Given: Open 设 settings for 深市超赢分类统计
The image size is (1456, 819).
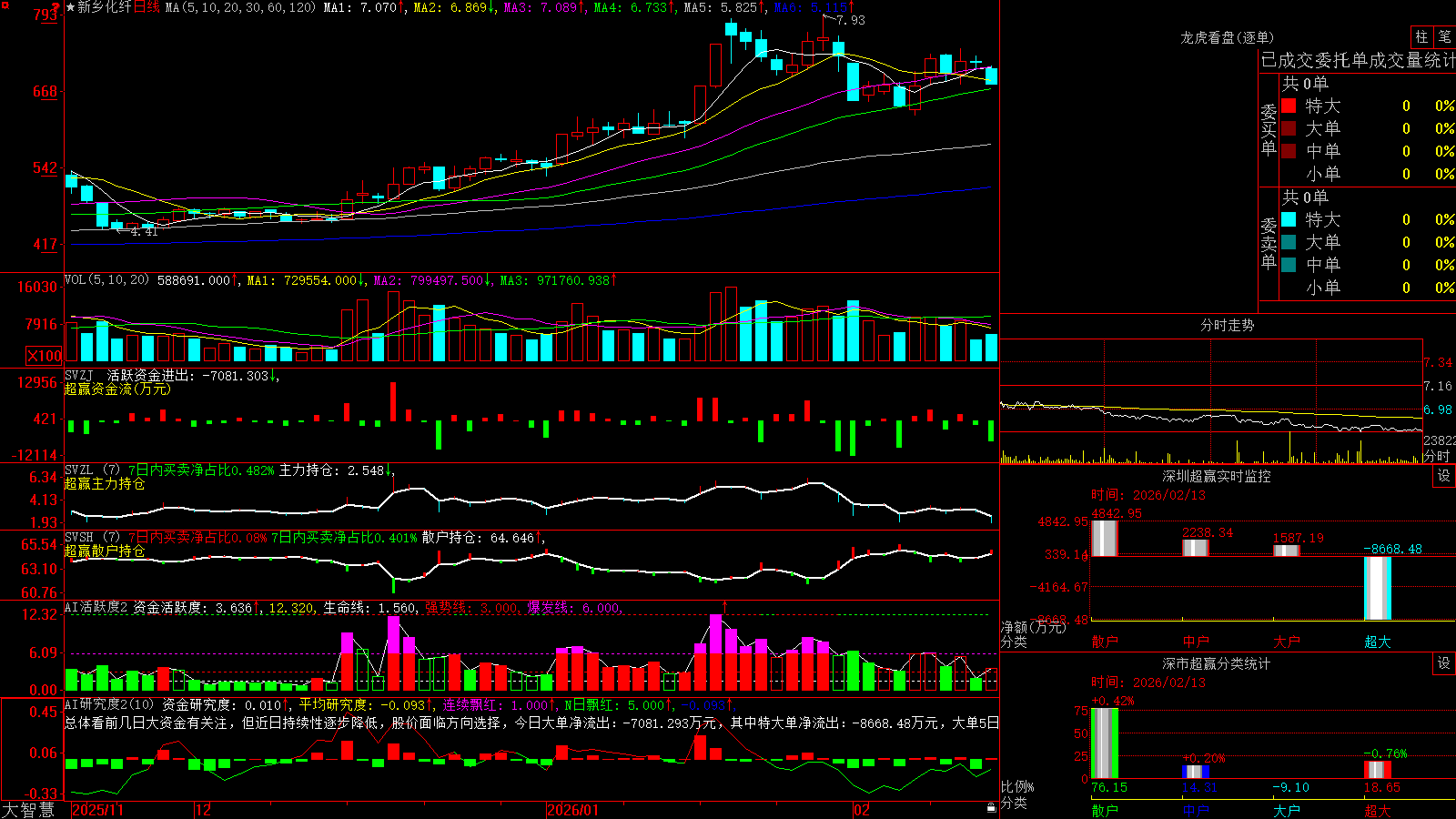Looking at the screenshot, I should tap(1444, 664).
